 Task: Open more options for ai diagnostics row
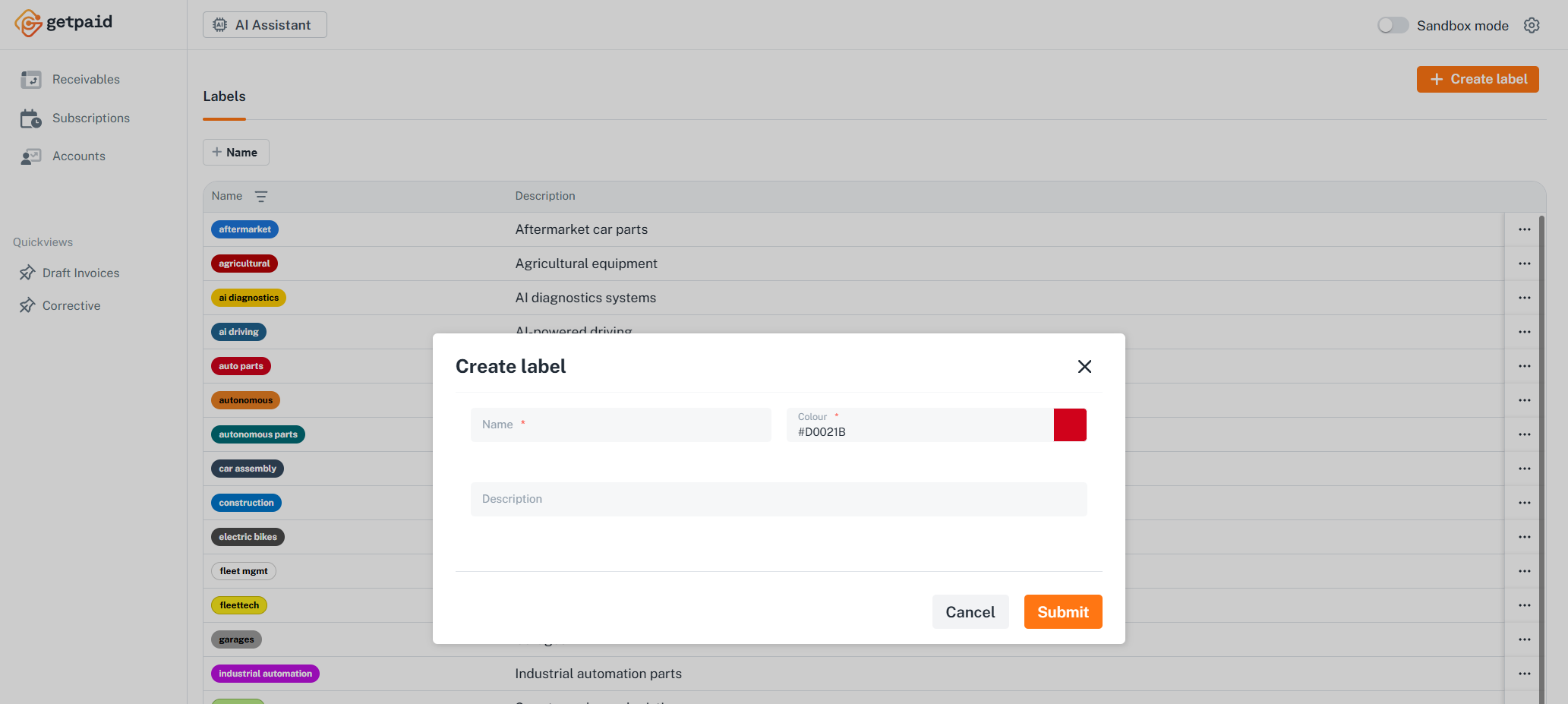tap(1524, 298)
